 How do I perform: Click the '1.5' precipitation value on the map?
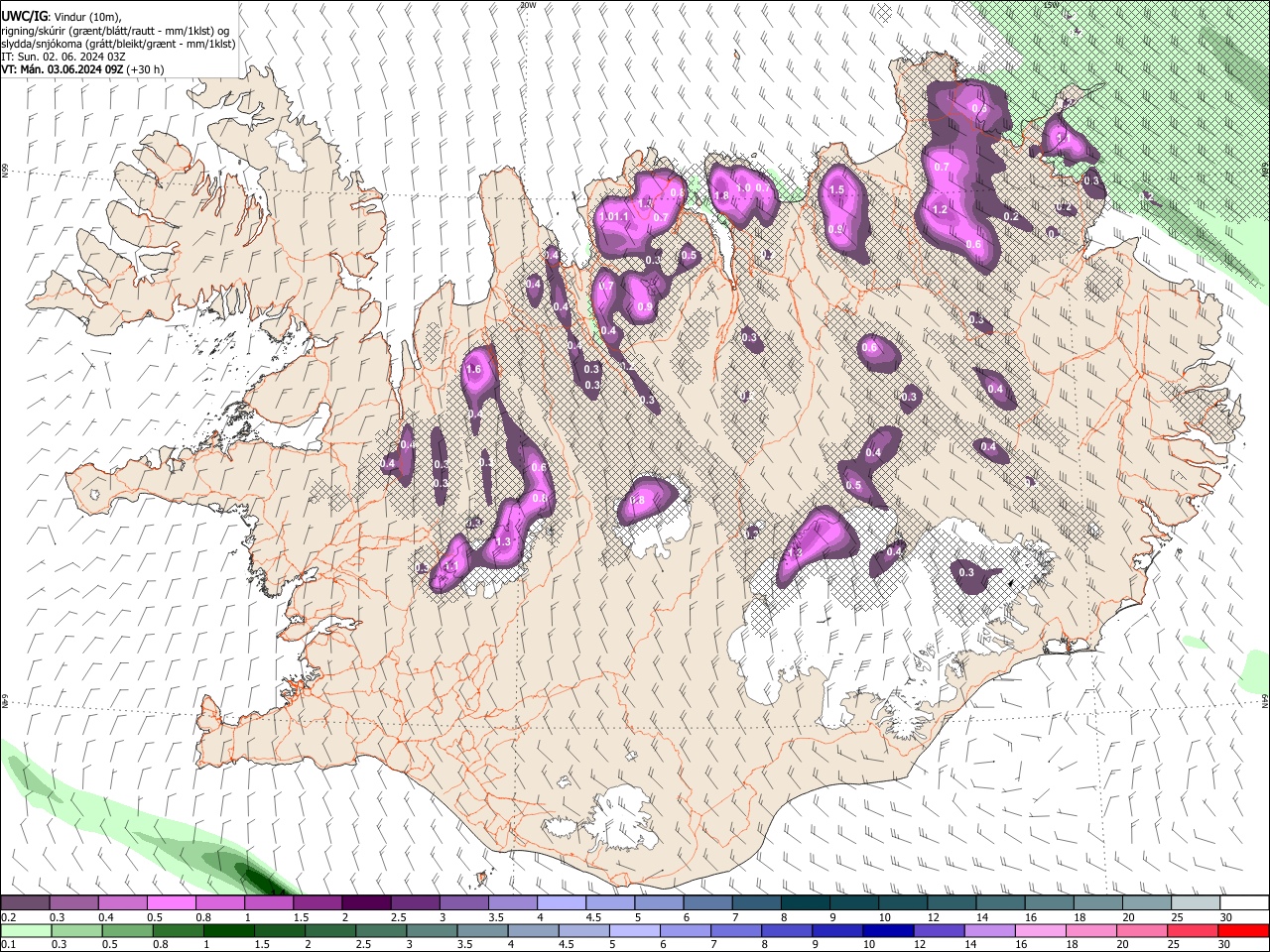tap(836, 190)
